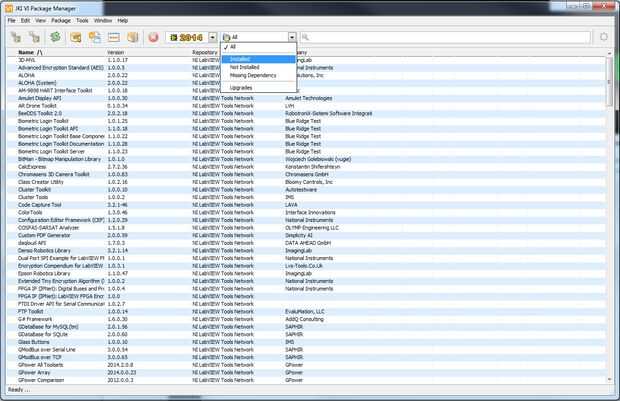Select the 3D-MVL package row

(306, 60)
